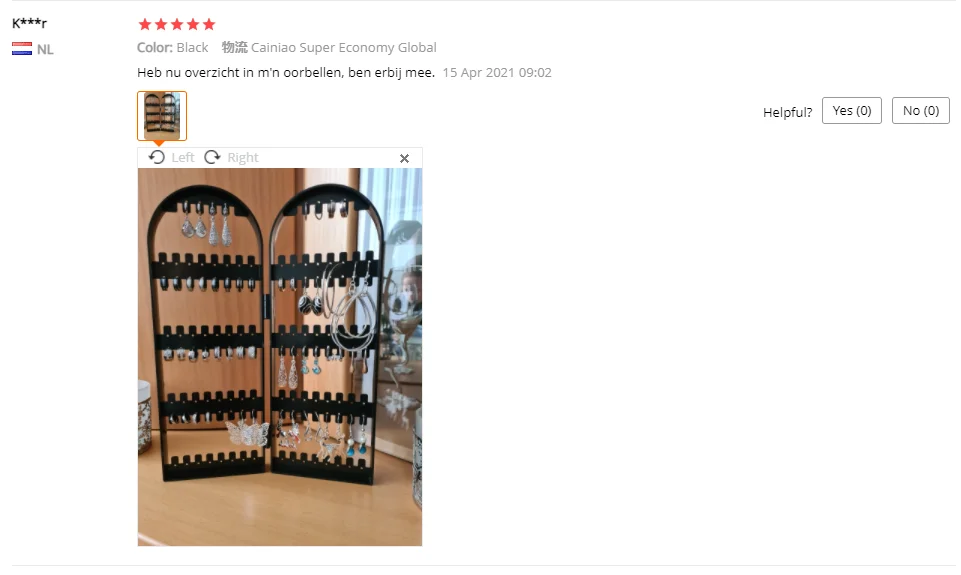Mark review helpful with Yes (0)
The height and width of the screenshot is (575, 961).
click(x=852, y=110)
